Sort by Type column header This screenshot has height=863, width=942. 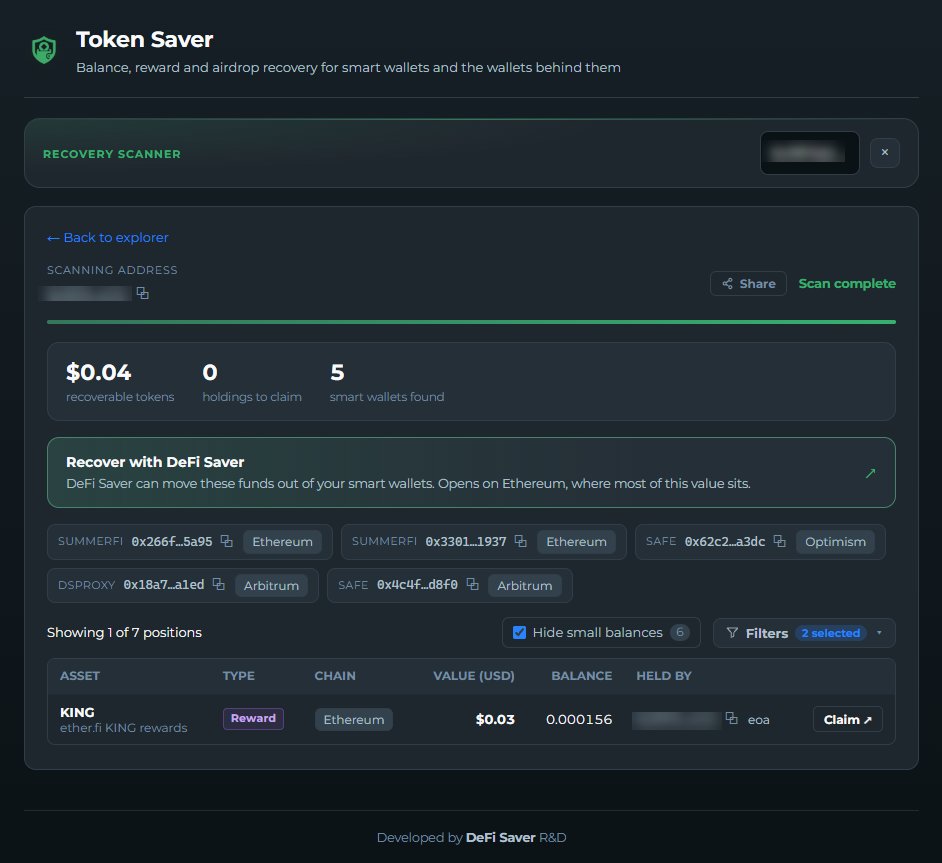coord(239,676)
